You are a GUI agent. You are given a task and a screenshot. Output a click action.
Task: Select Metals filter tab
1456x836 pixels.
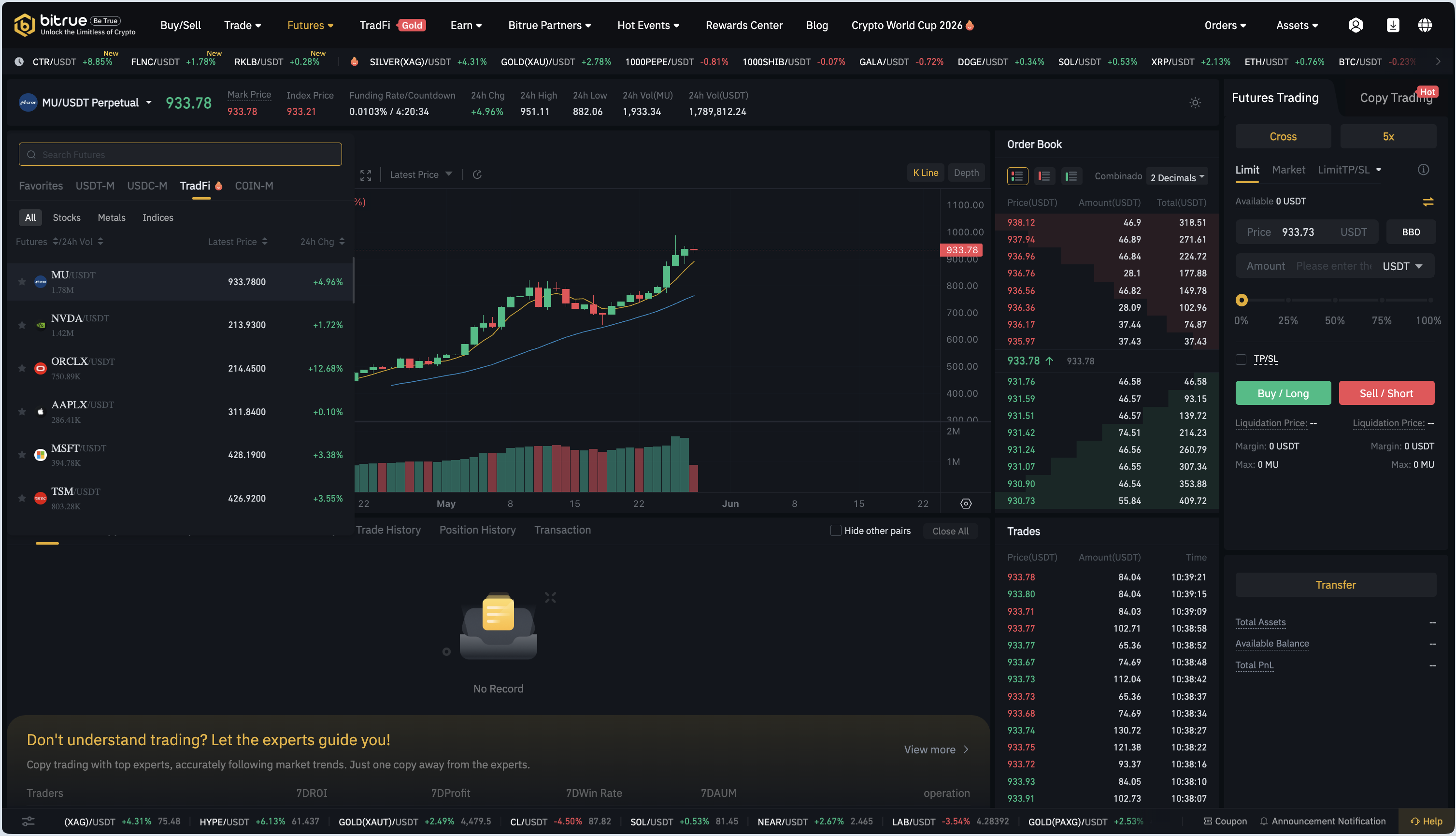[x=111, y=217]
